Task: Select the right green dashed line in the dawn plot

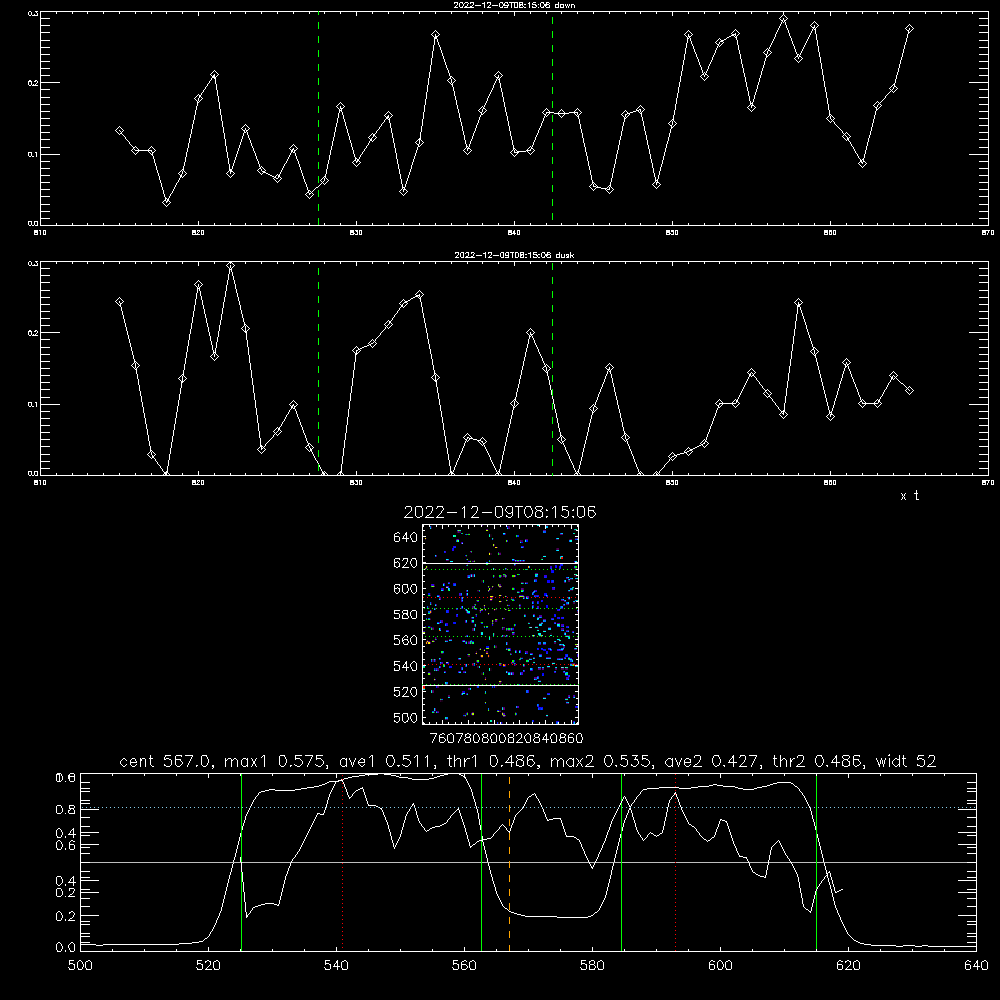Action: (552, 119)
